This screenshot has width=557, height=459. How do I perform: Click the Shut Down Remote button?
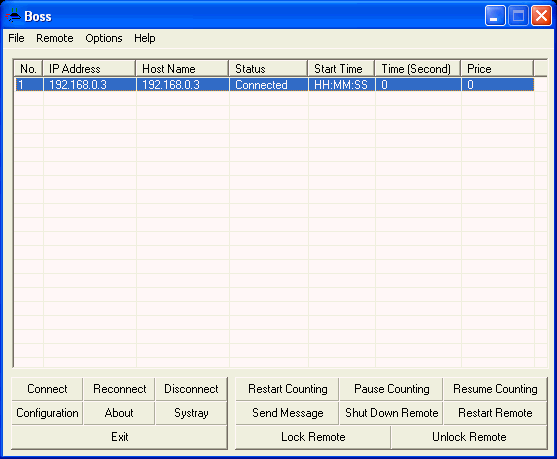click(x=391, y=413)
